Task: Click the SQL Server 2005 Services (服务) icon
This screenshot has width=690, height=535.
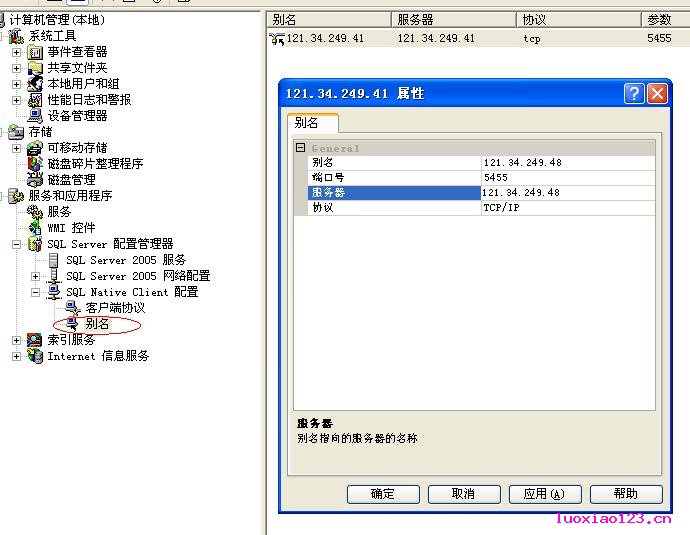Action: pyautogui.click(x=54, y=260)
